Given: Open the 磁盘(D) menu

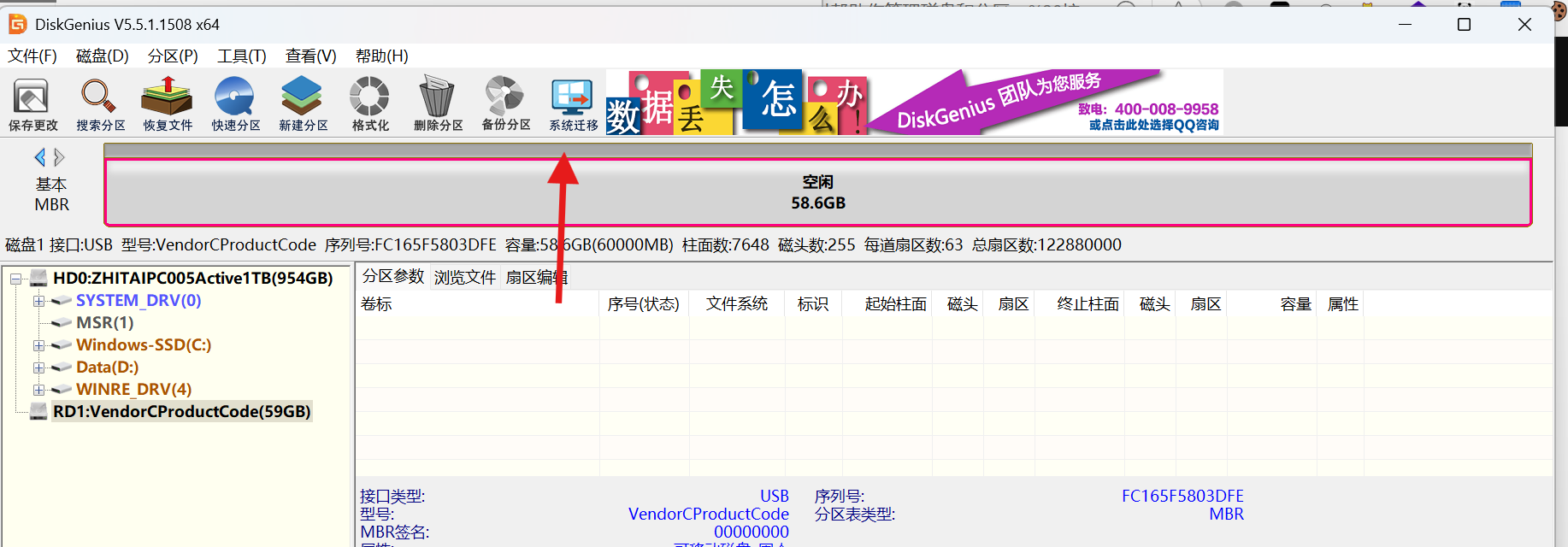Looking at the screenshot, I should point(103,56).
